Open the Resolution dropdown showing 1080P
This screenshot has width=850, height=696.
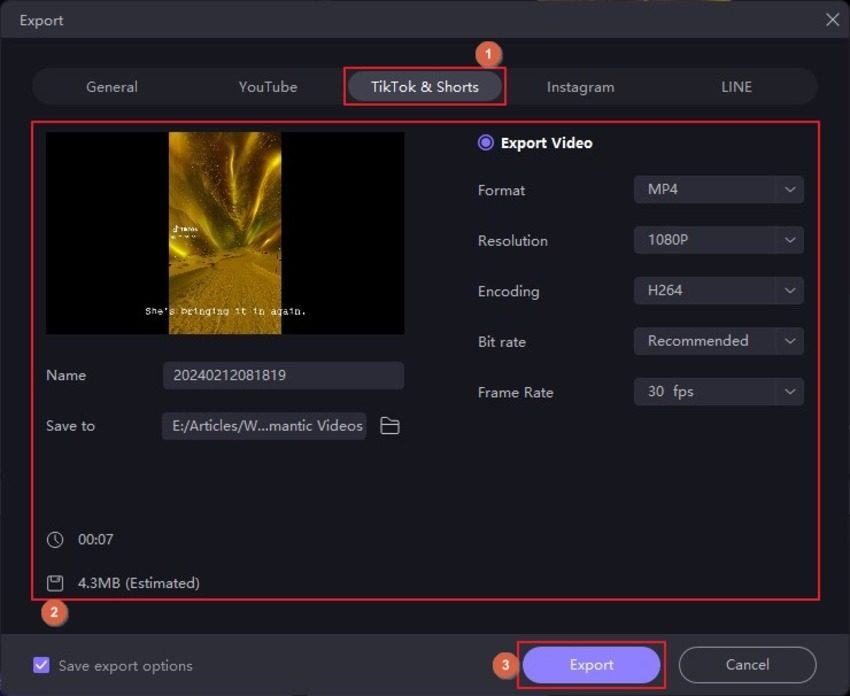(x=718, y=240)
